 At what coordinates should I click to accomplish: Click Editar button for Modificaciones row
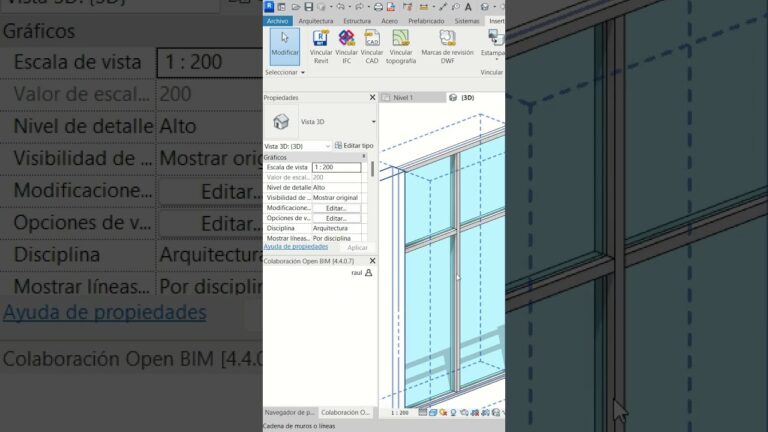click(x=336, y=208)
